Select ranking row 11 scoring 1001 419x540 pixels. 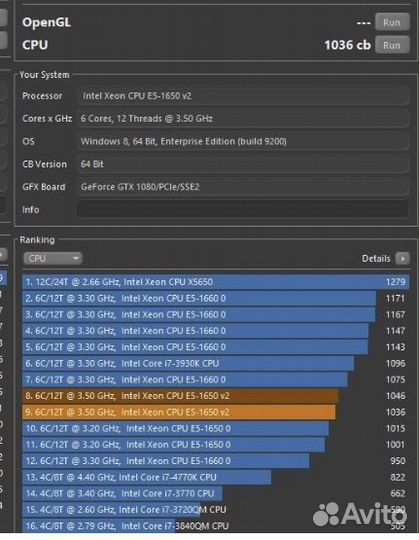[216, 445]
